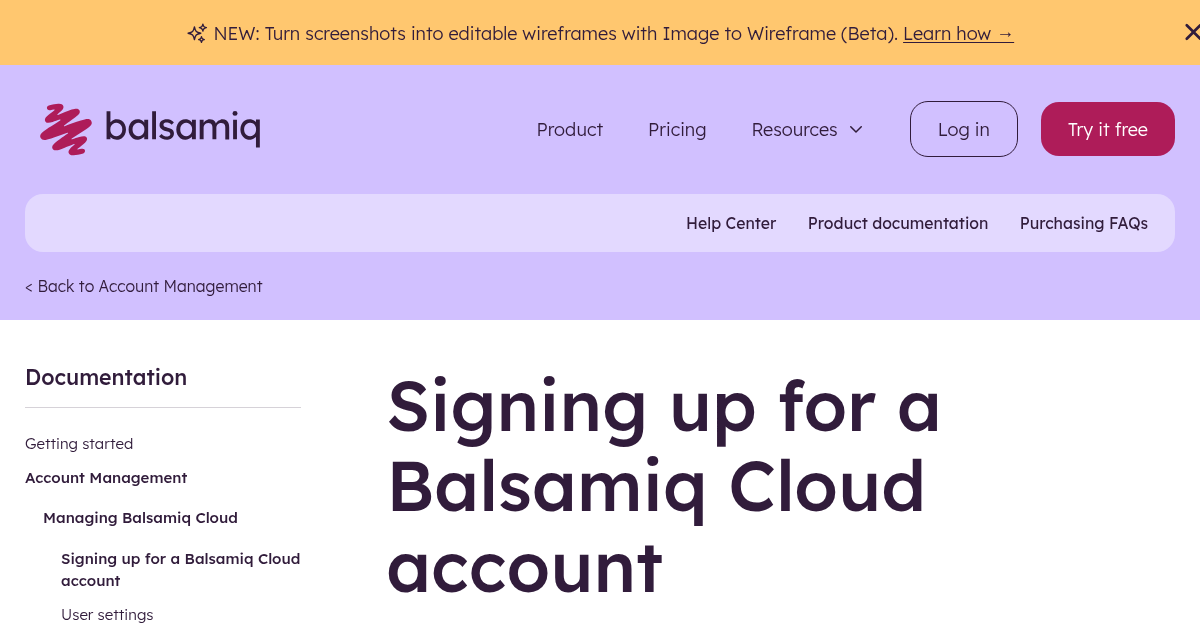Click the Balsamiq squiggle logo
1200x627 pixels.
(x=65, y=128)
